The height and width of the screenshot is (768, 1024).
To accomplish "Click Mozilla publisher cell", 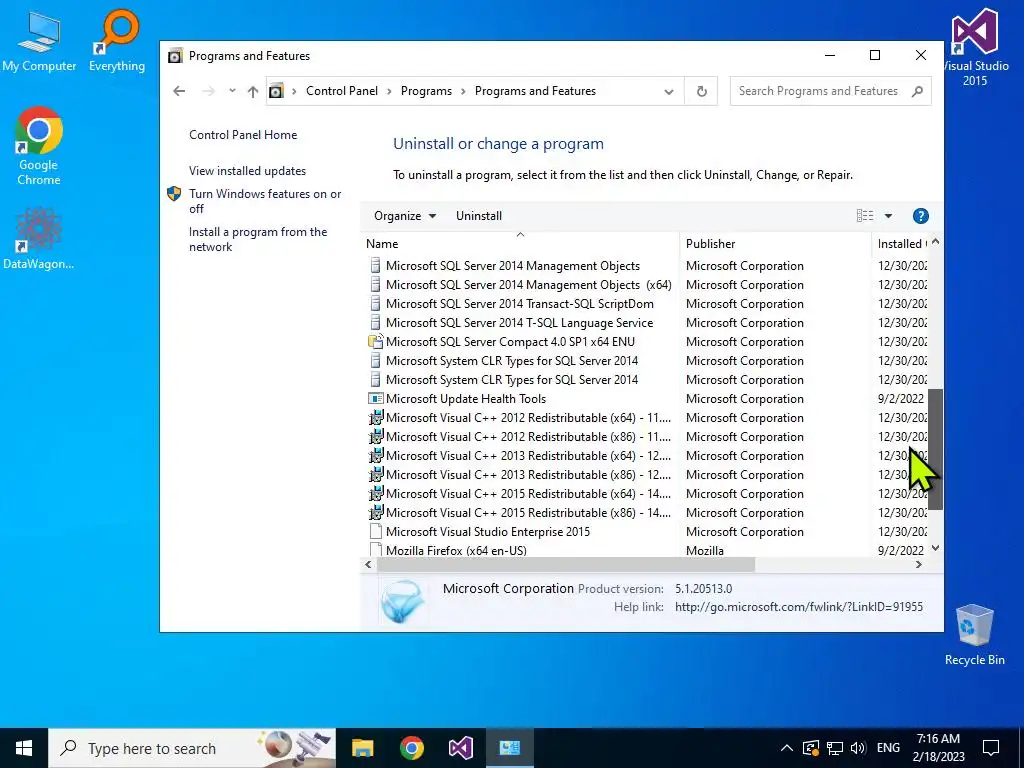I will [705, 551].
